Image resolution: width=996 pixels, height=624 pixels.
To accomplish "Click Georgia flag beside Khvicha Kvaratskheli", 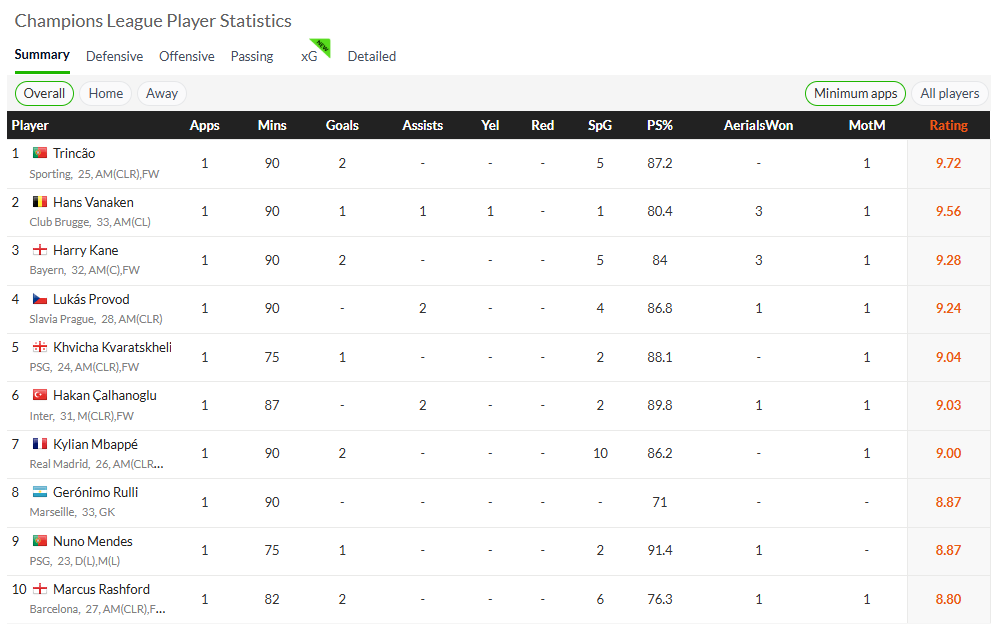I will pos(40,347).
